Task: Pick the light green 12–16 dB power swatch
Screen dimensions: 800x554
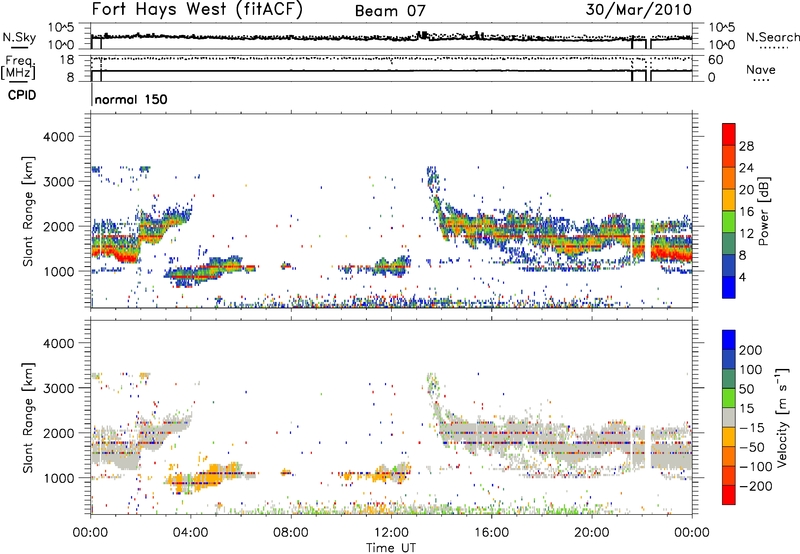Action: (x=729, y=221)
